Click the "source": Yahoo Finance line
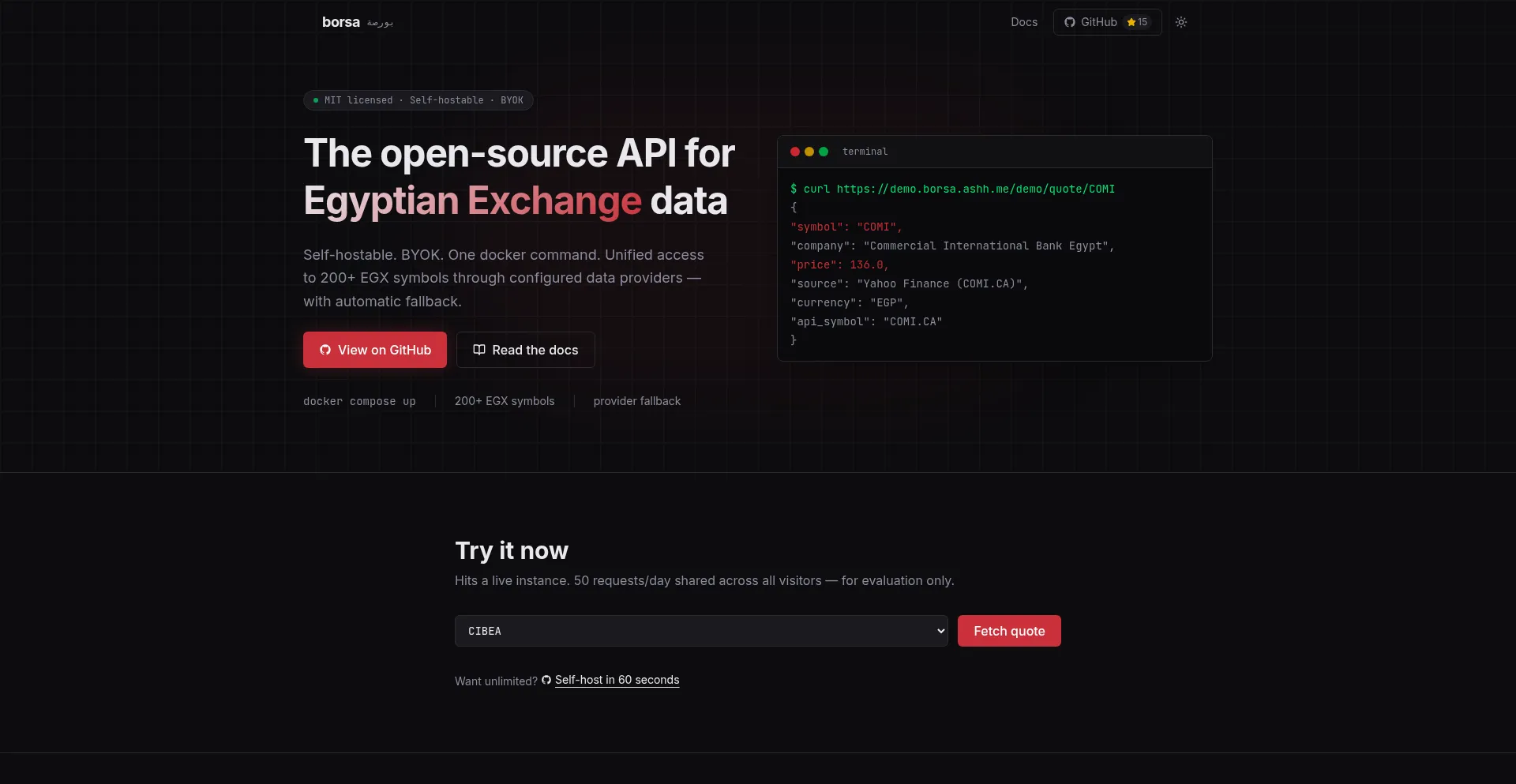The image size is (1516, 784). pos(910,283)
